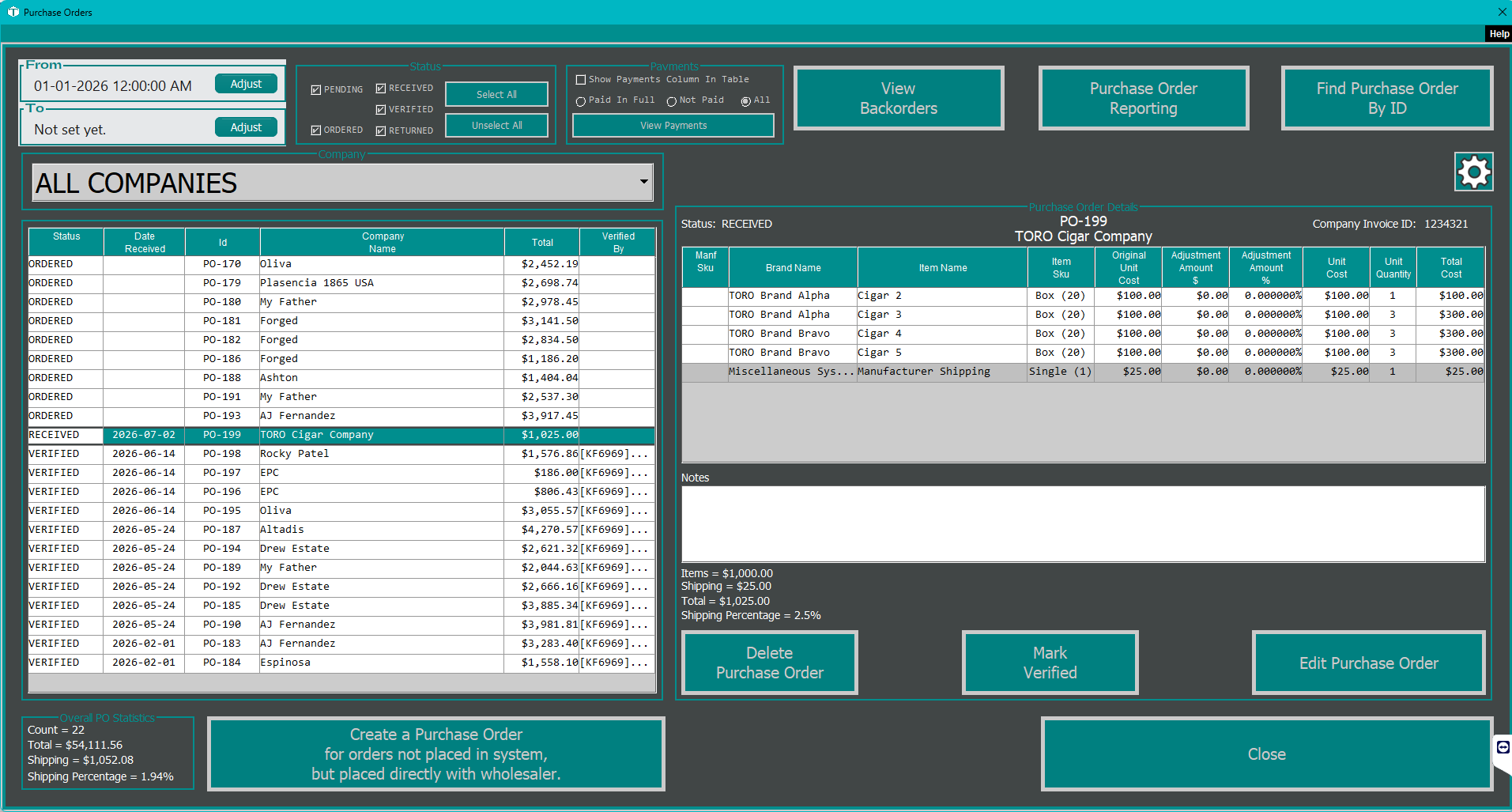Open View Backorders

899,98
